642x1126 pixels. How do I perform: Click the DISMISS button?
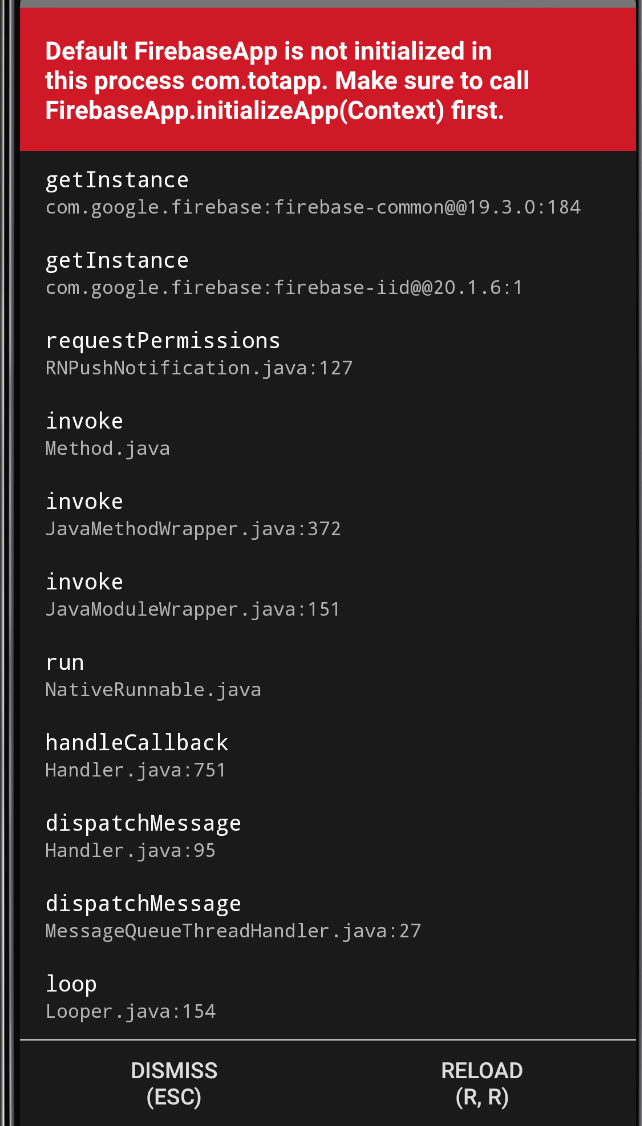174,1083
